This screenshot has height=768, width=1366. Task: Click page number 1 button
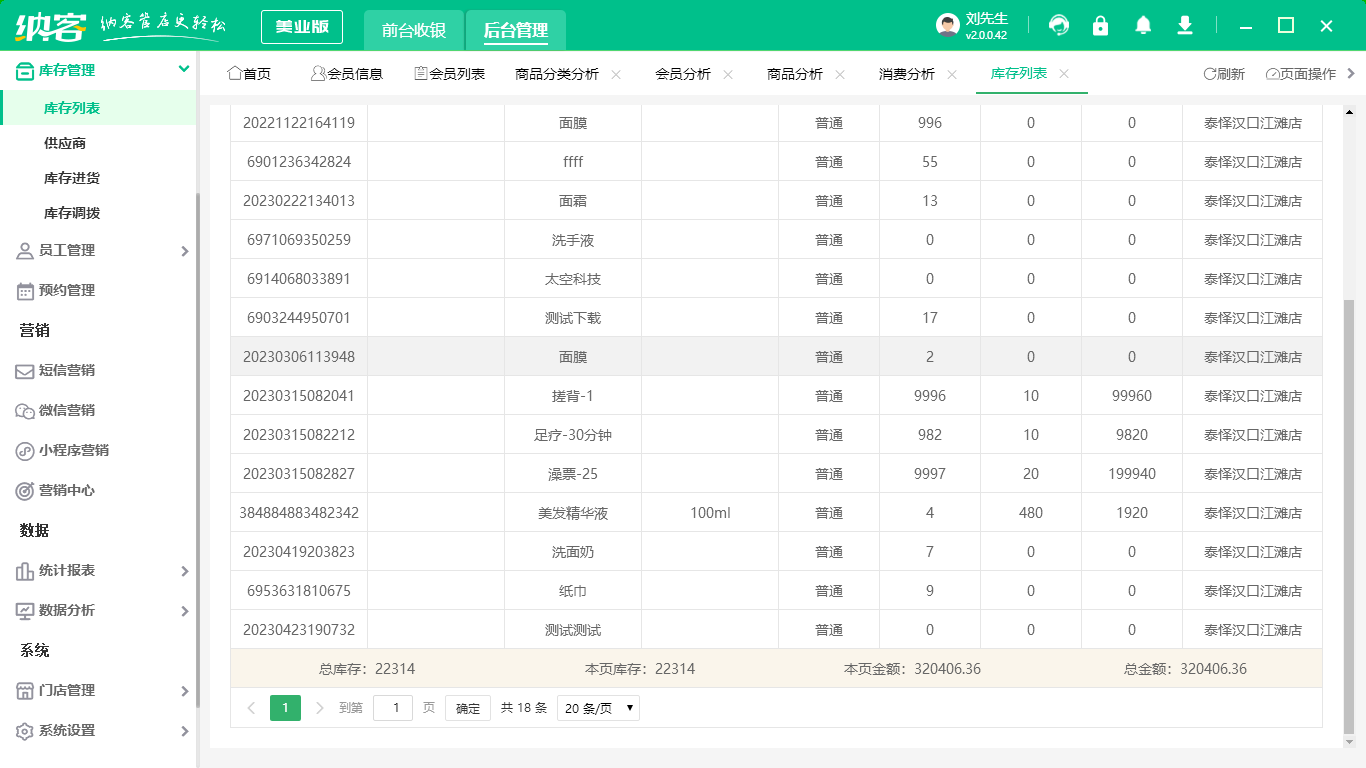(x=285, y=708)
